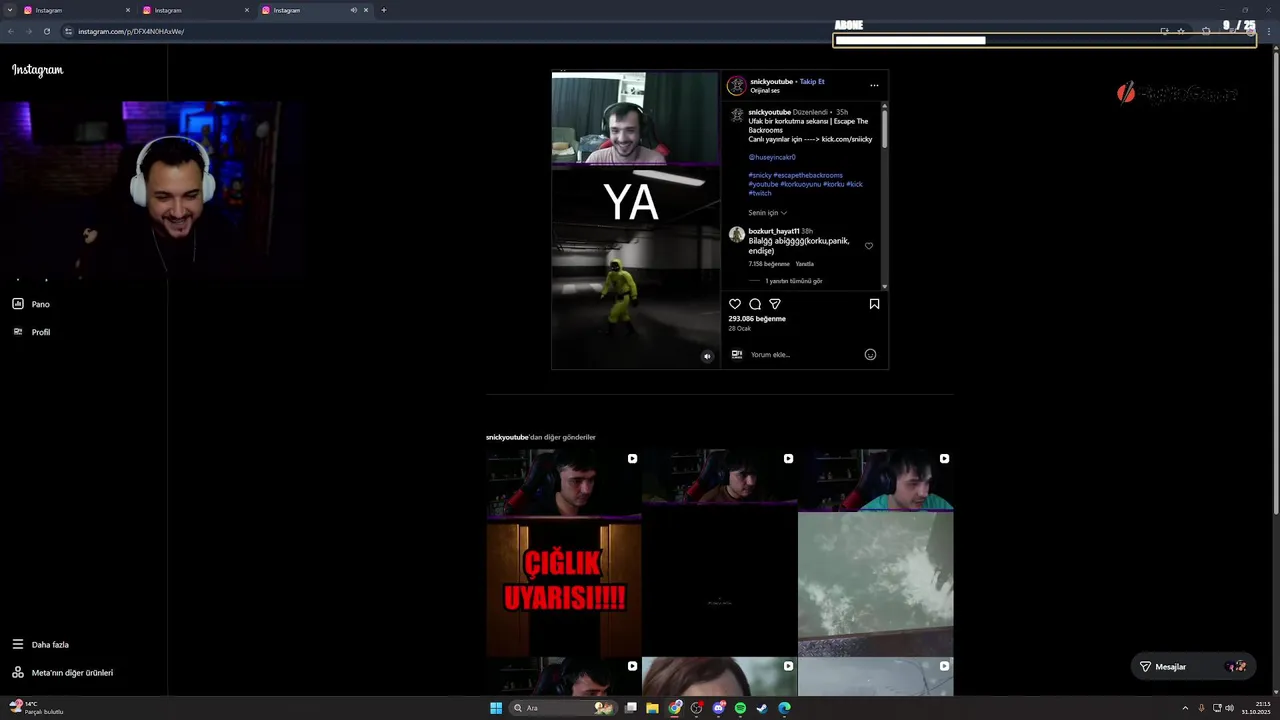Reload the page

[46, 31]
